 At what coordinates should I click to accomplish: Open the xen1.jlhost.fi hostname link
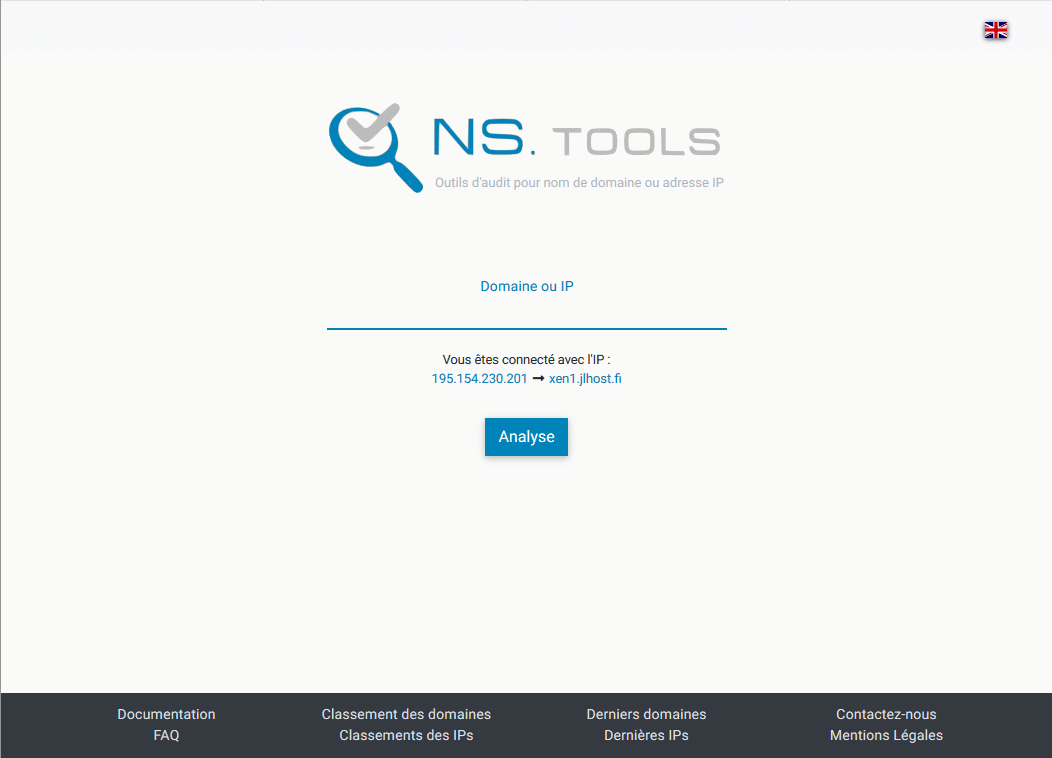point(585,379)
